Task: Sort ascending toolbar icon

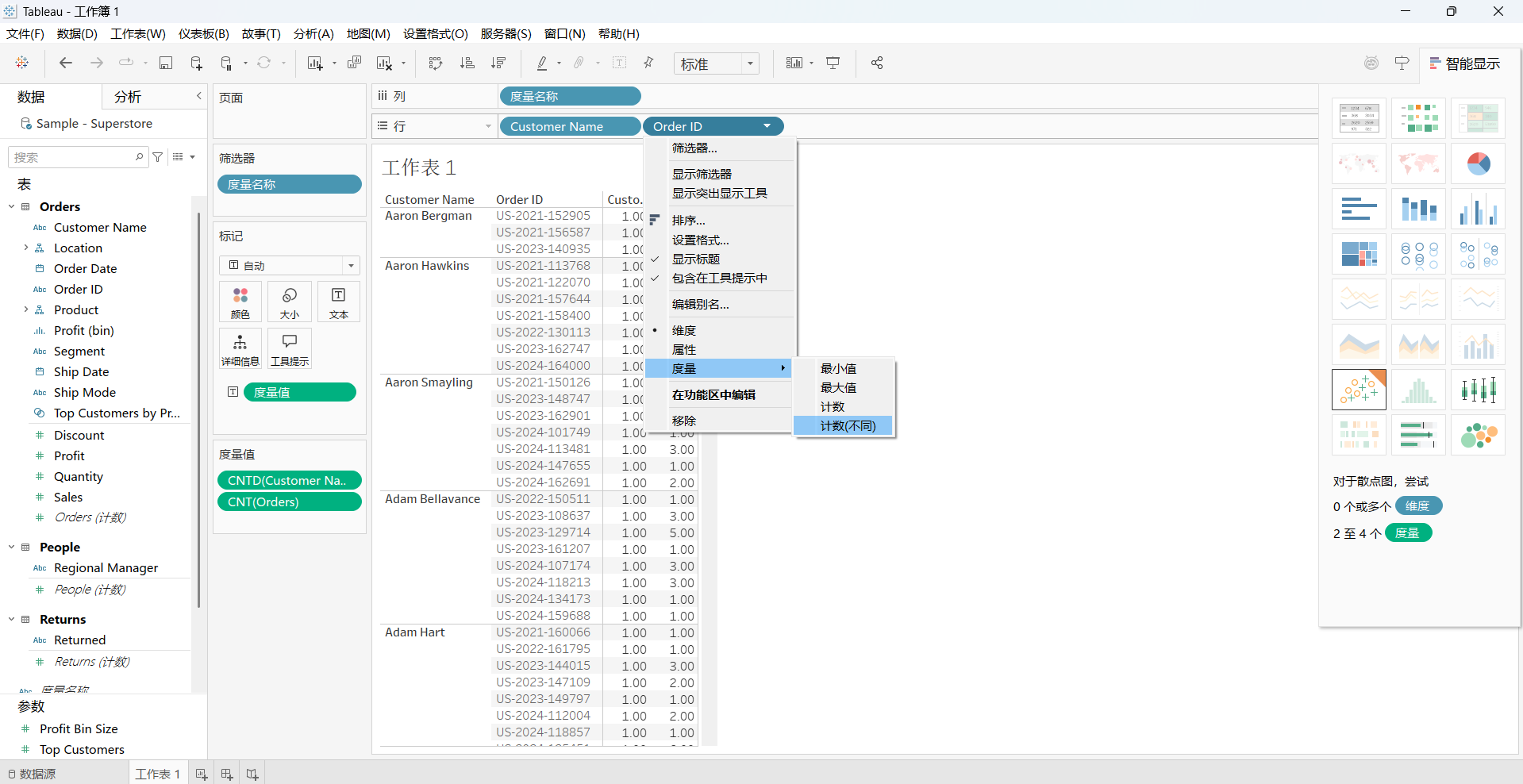Action: point(467,63)
